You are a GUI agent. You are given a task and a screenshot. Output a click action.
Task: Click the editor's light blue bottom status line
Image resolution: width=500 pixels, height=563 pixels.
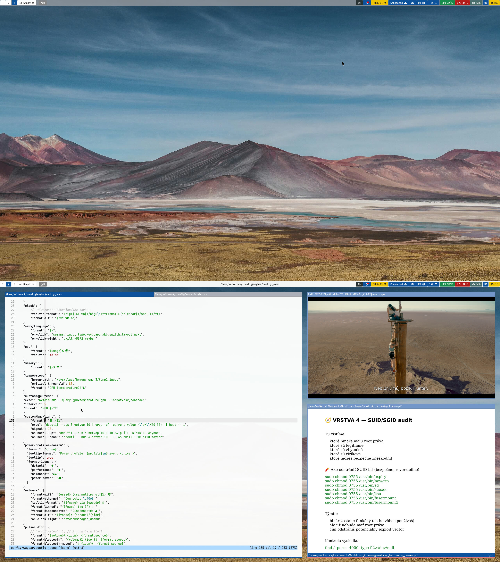pyautogui.click(x=154, y=548)
